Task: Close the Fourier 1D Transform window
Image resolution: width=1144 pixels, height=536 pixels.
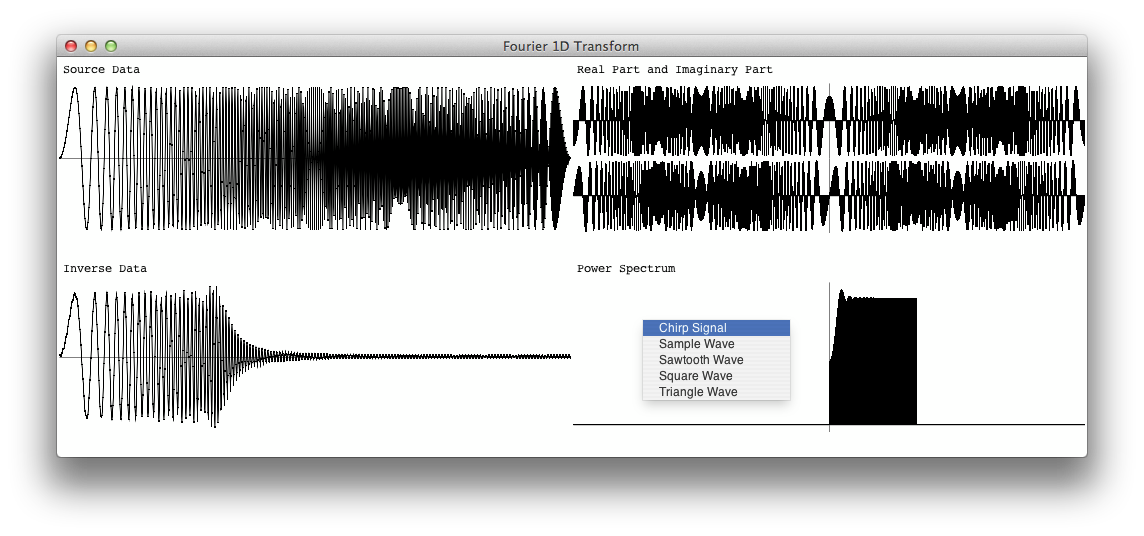Action: tap(71, 46)
